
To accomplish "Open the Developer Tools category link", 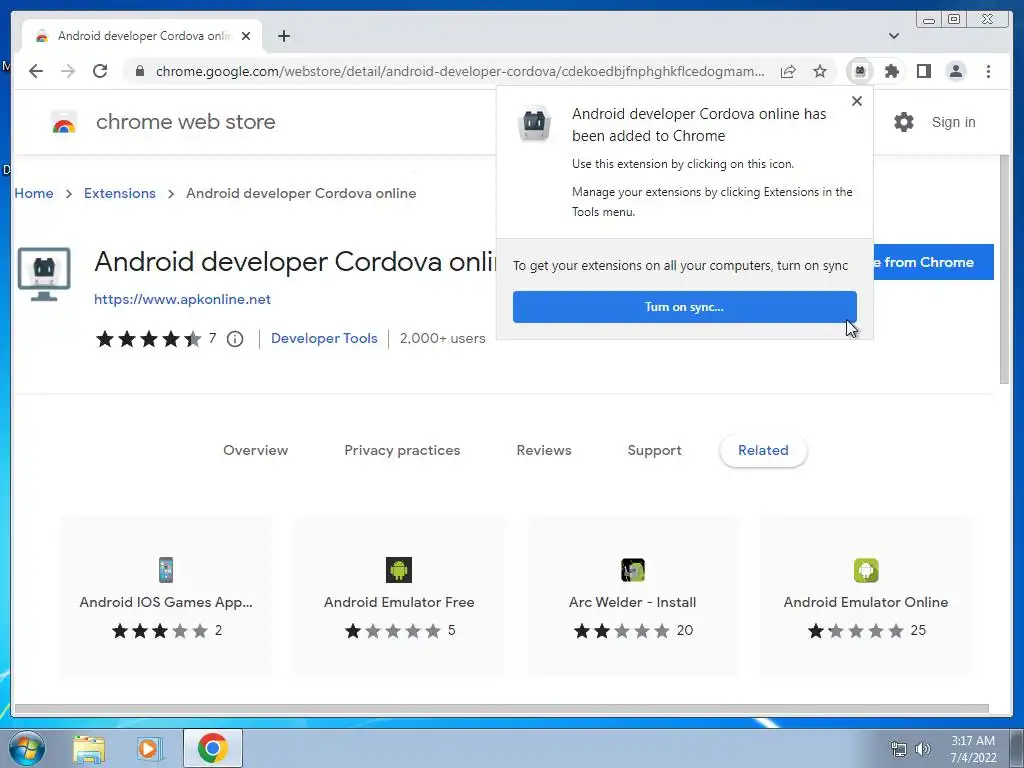I will pos(324,338).
